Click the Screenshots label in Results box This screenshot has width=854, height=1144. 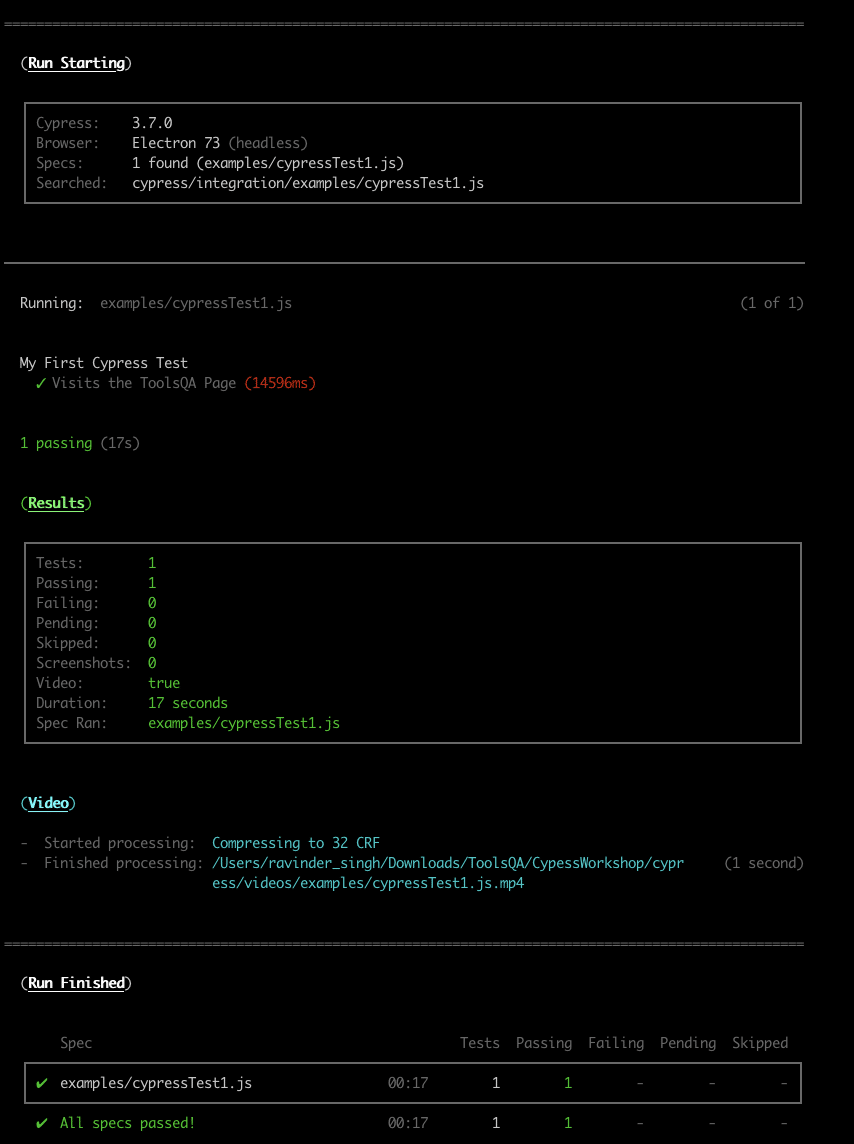click(x=84, y=663)
